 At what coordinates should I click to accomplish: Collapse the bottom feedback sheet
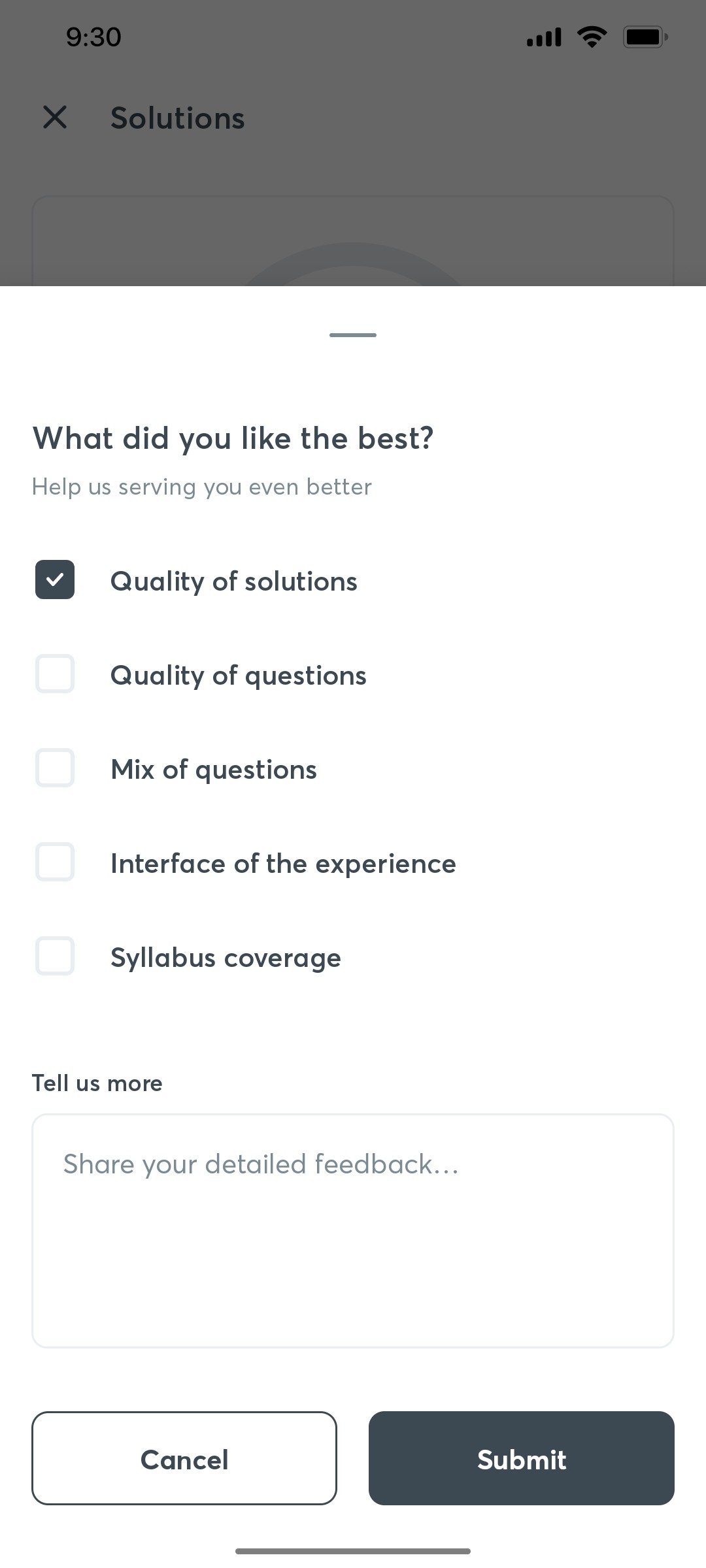tap(352, 335)
